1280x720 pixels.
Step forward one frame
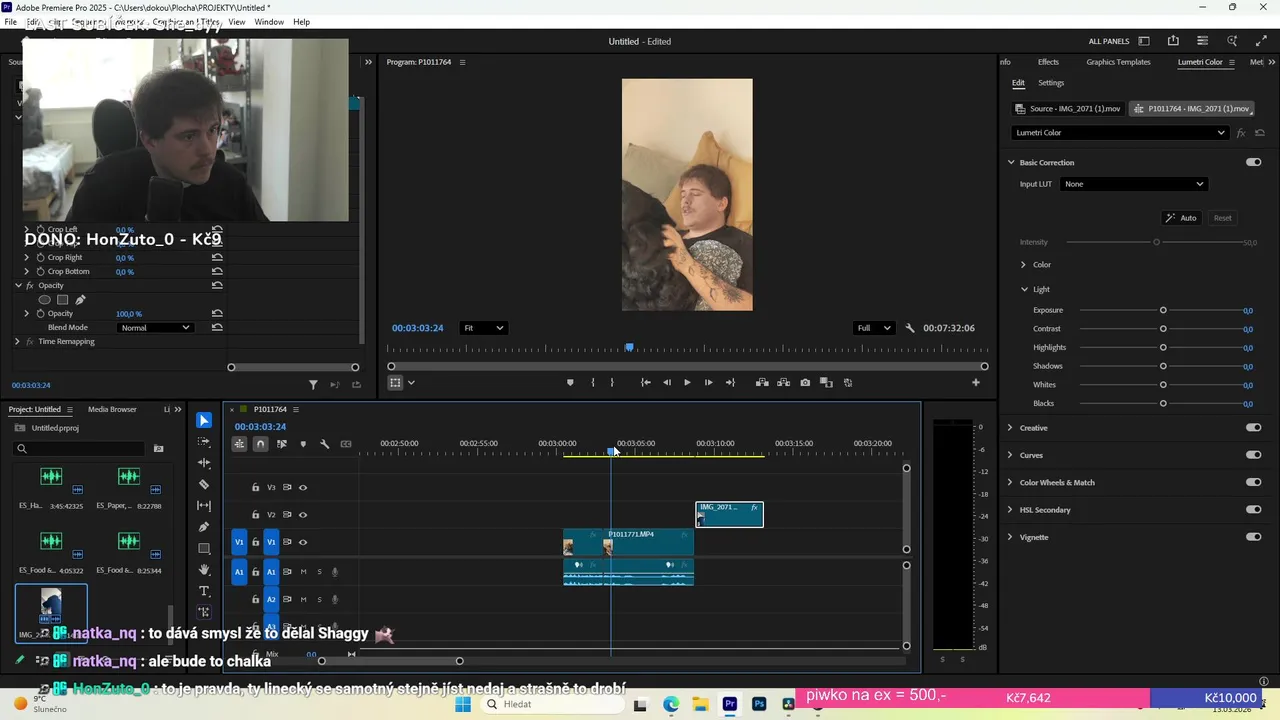click(x=708, y=382)
